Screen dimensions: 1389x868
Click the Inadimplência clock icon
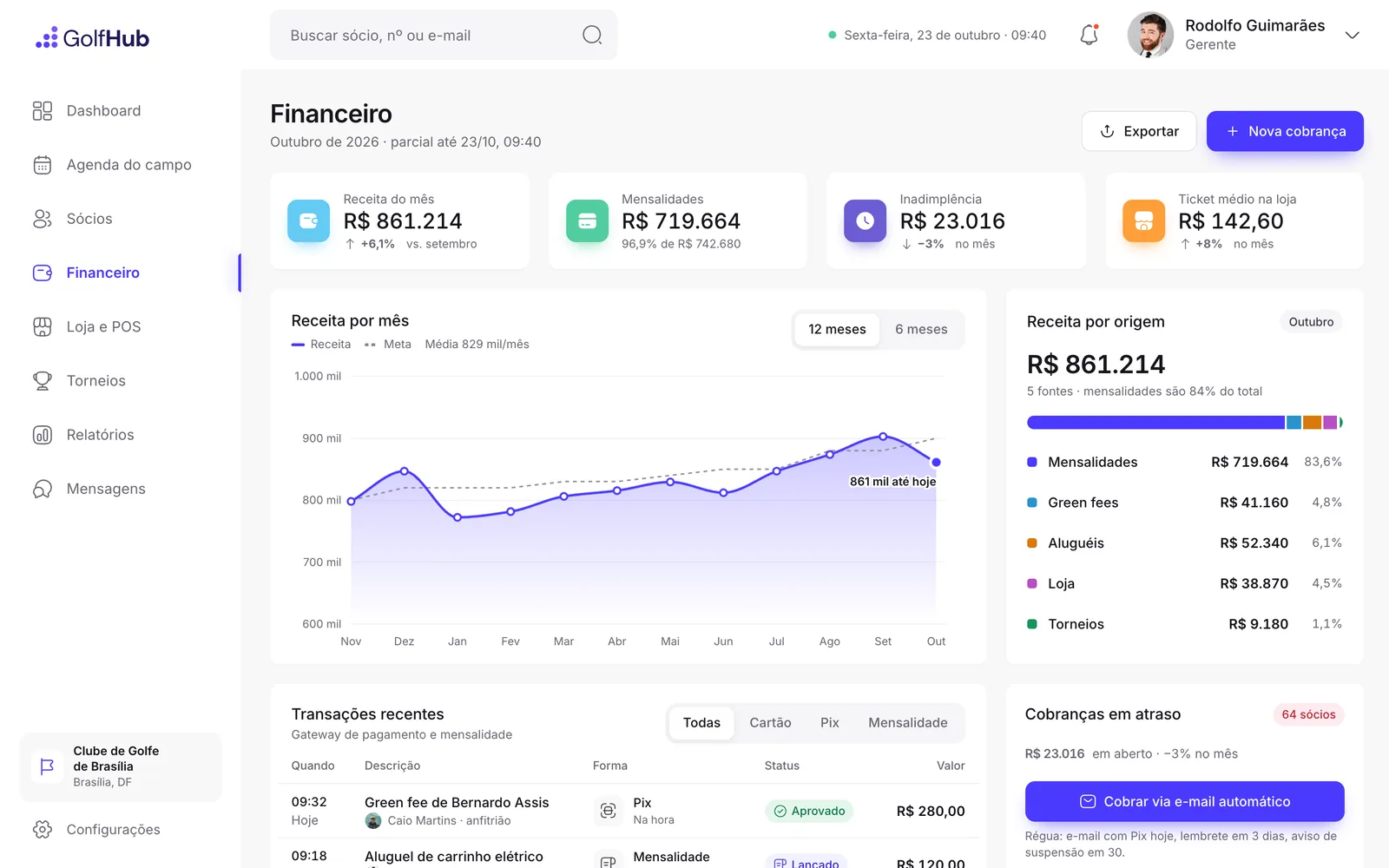pyautogui.click(x=865, y=220)
